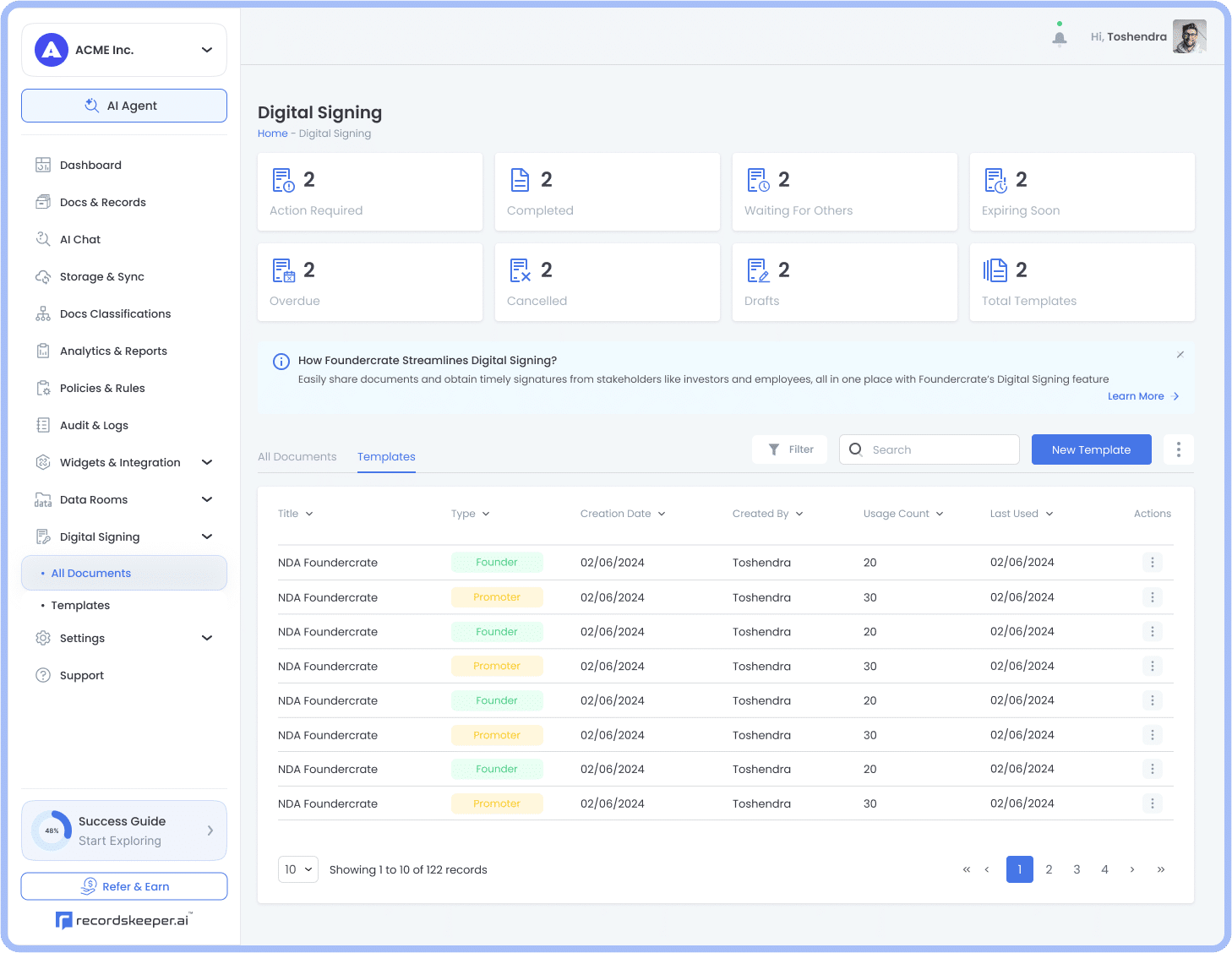Follow the Learn More link
The width and height of the screenshot is (1232, 953).
tap(1143, 396)
